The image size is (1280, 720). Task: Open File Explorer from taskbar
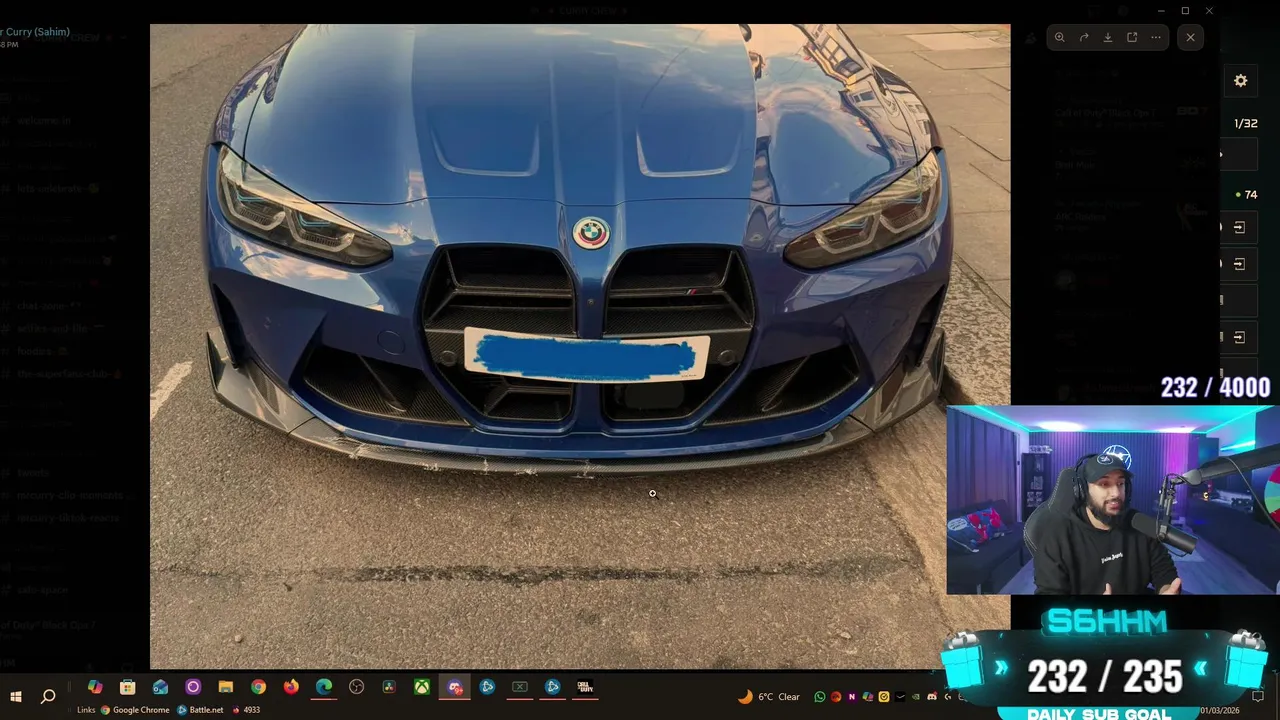226,687
